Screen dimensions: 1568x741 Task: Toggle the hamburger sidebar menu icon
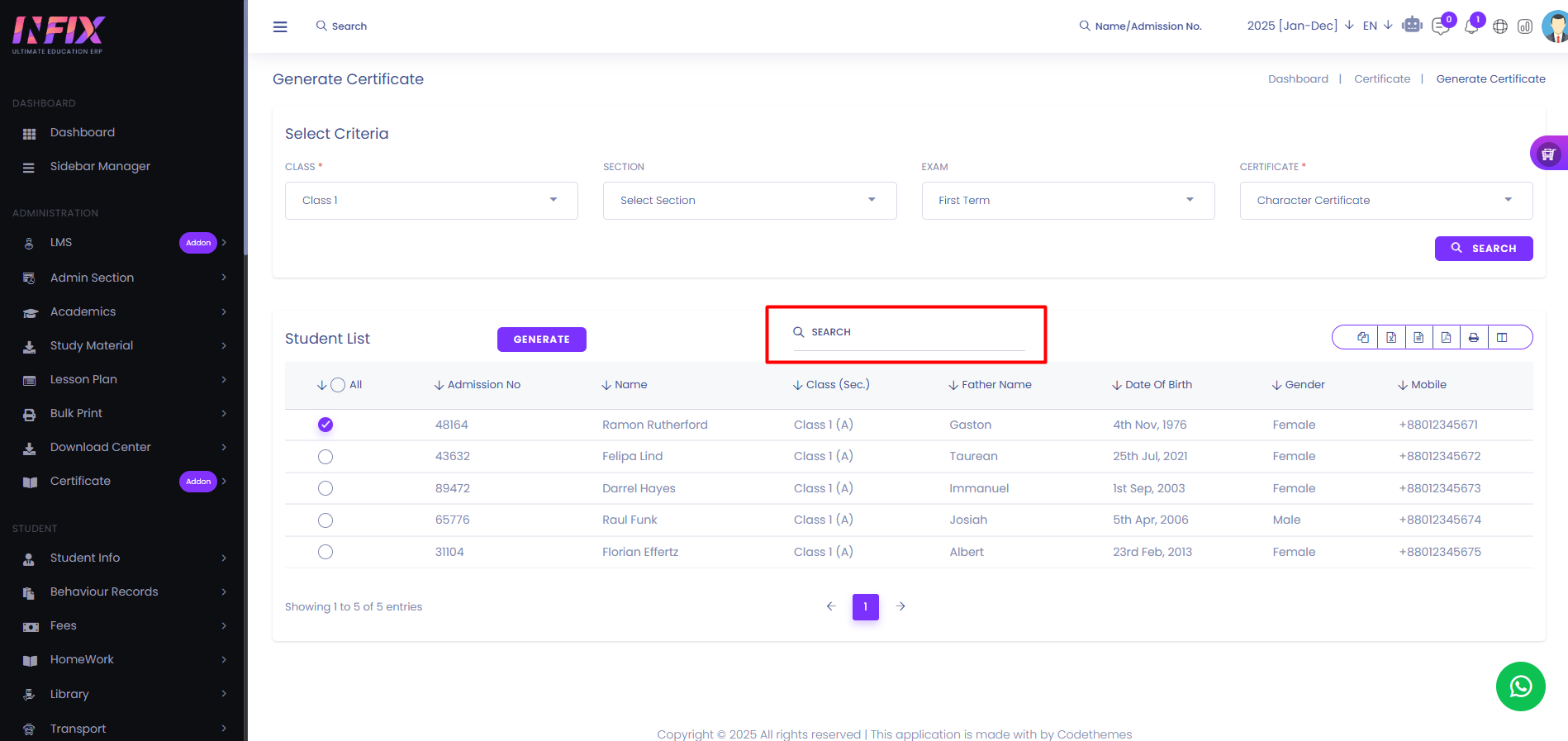pos(280,26)
